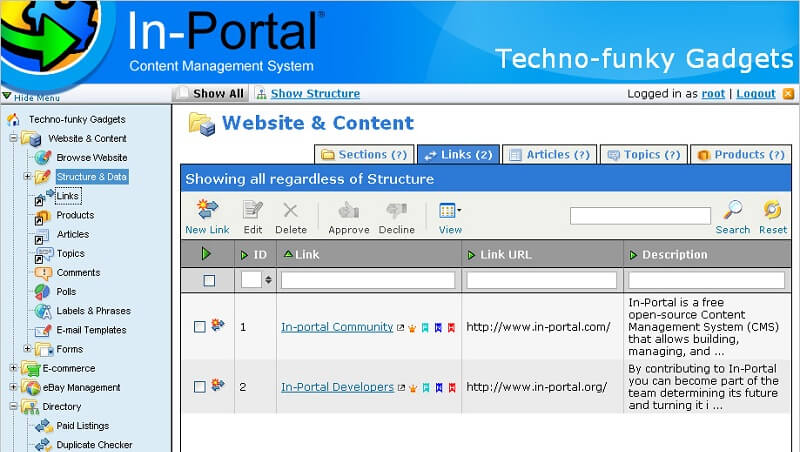
Task: Click the Reset search icon
Action: 772,209
